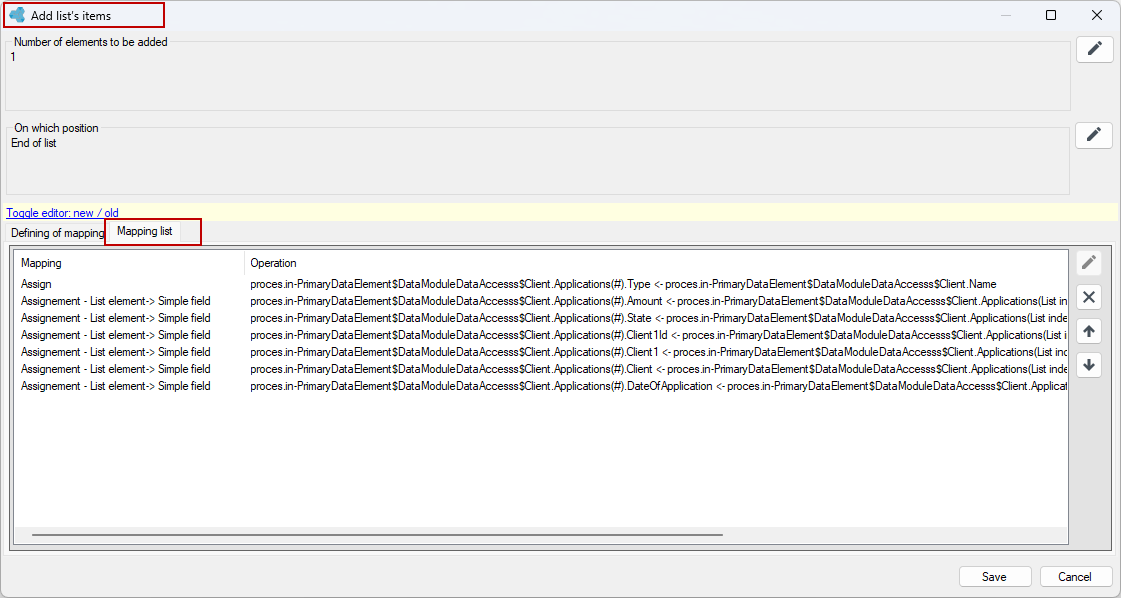Screen dimensions: 1121x598
Task: Select the Assign mapping row
Action: [x=541, y=284]
